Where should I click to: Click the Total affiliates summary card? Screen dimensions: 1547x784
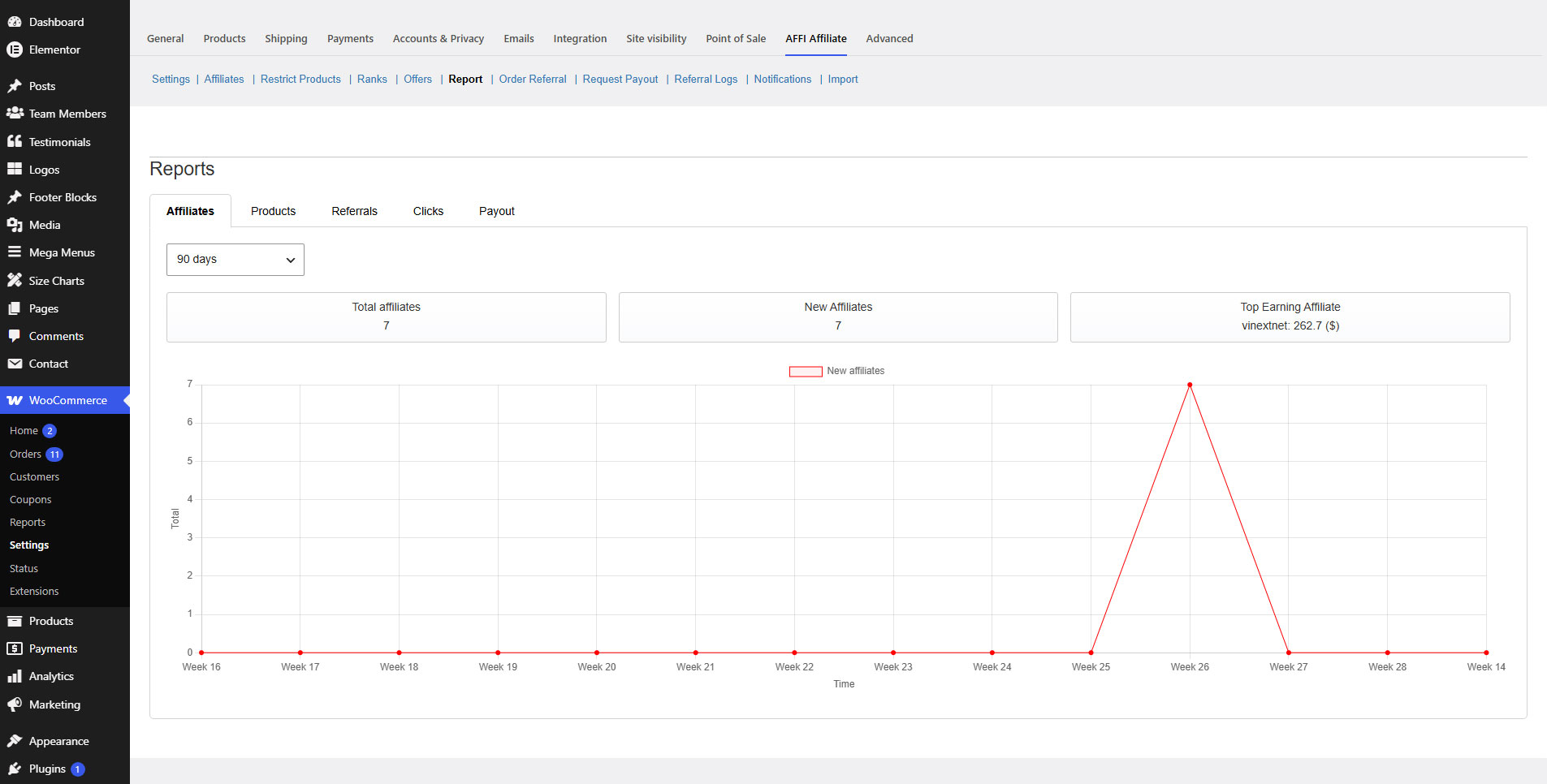(387, 317)
